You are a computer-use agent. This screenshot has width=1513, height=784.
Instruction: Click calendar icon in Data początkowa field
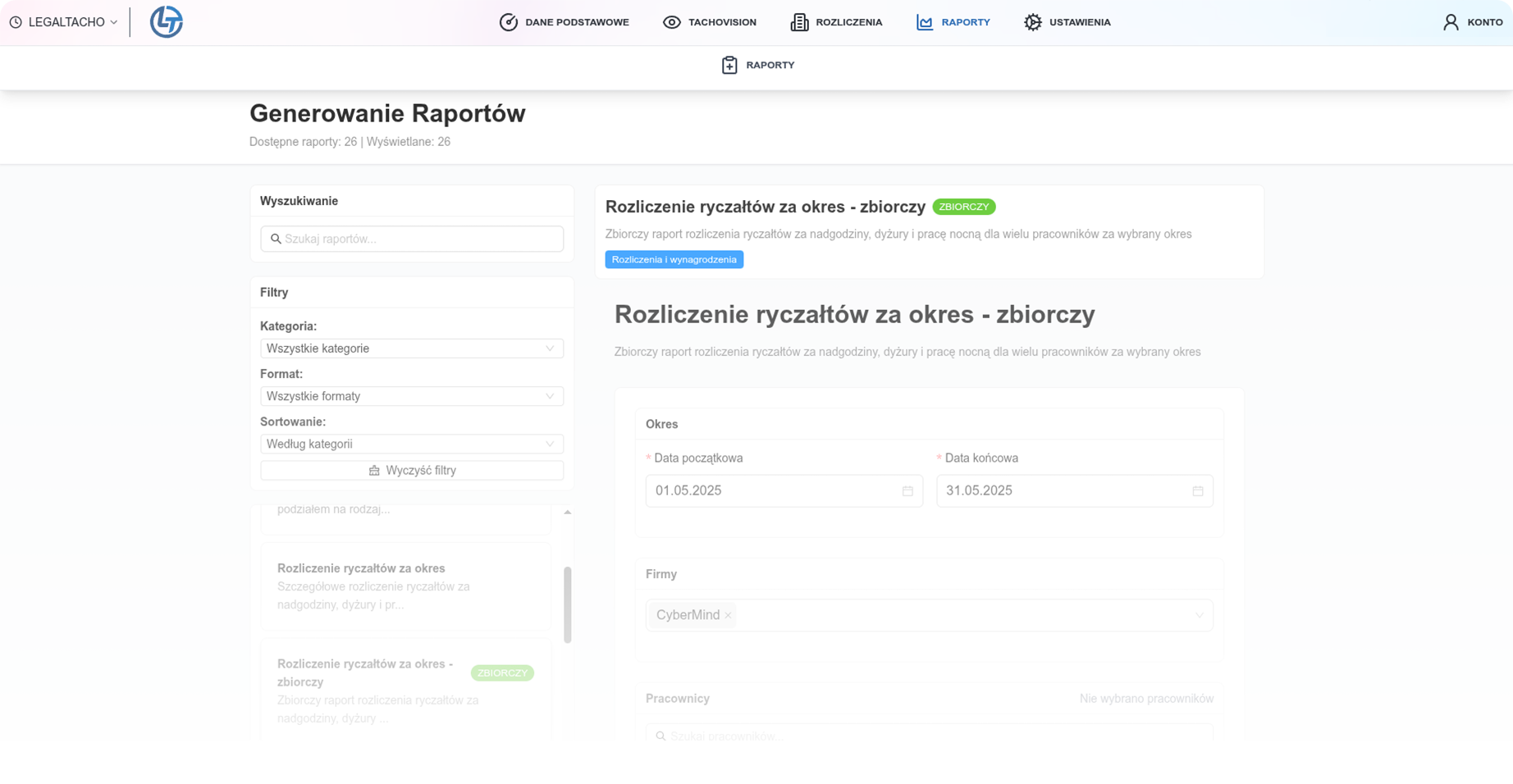point(907,491)
